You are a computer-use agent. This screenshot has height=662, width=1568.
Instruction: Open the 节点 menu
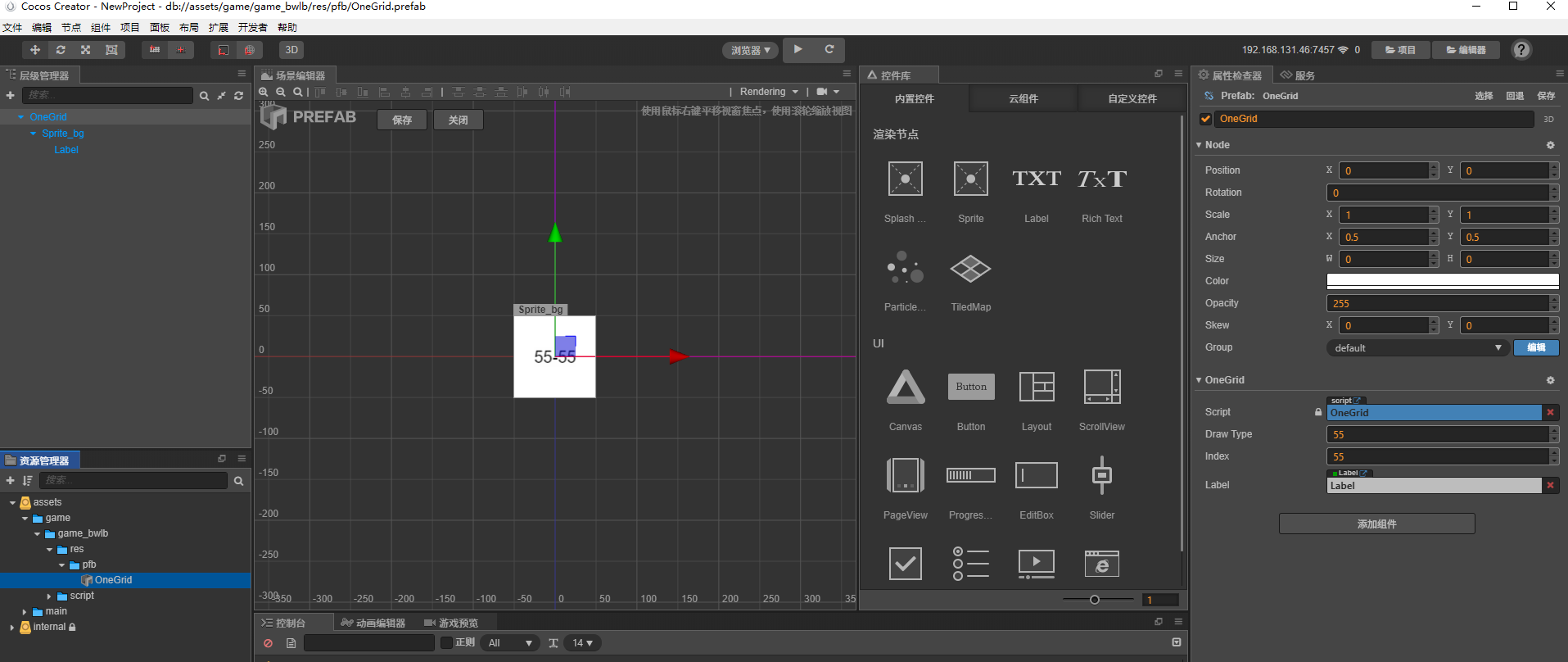click(x=71, y=27)
